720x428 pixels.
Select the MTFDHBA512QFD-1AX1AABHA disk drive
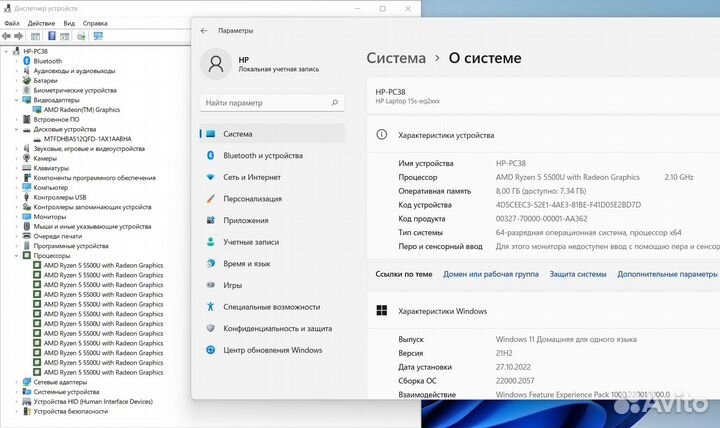click(88, 139)
